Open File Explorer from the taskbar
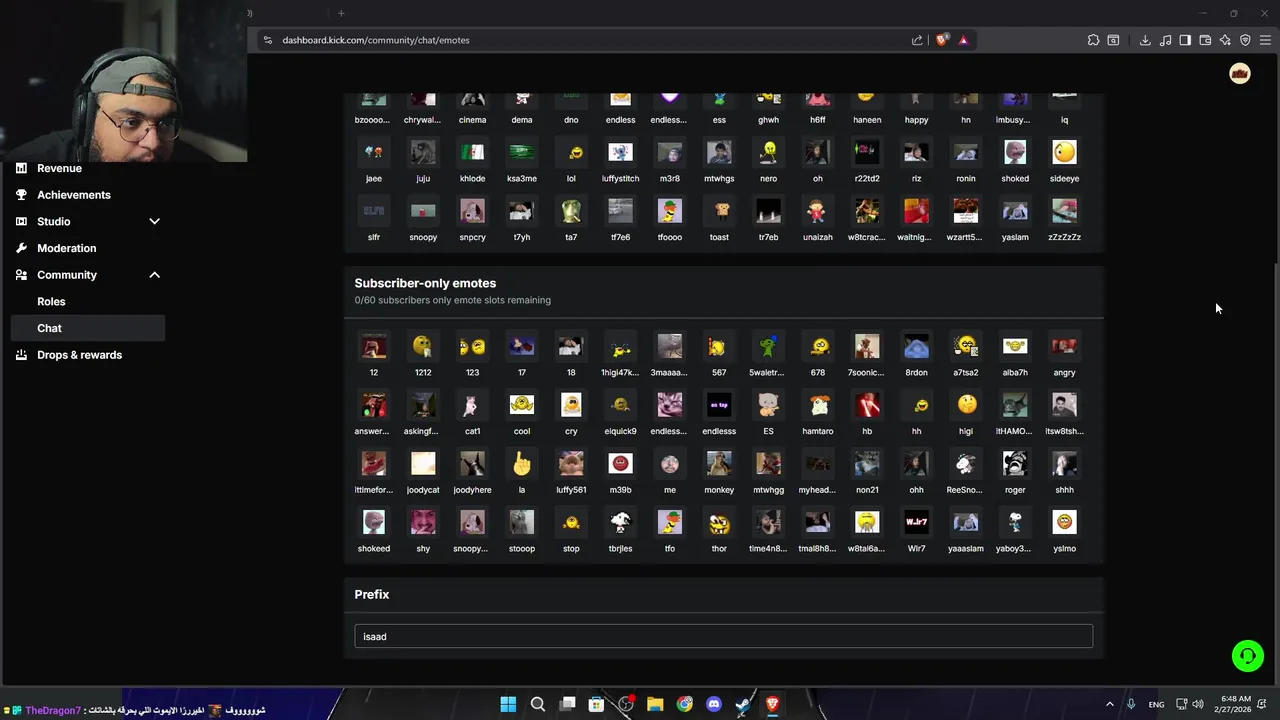This screenshot has height=720, width=1280. point(655,704)
